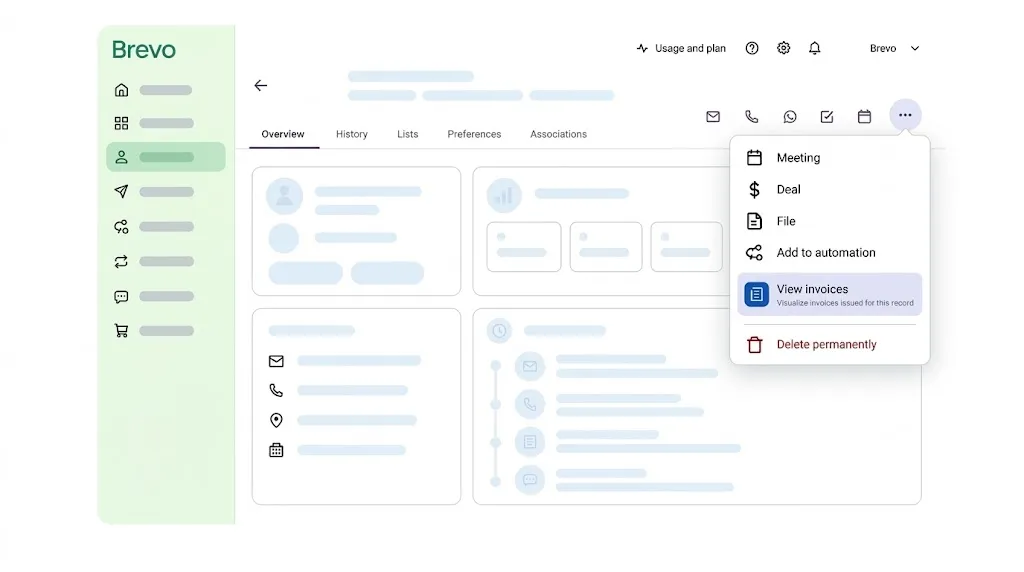Image resolution: width=1024 pixels, height=572 pixels.
Task: Click note event icon in activity timeline
Action: (530, 442)
